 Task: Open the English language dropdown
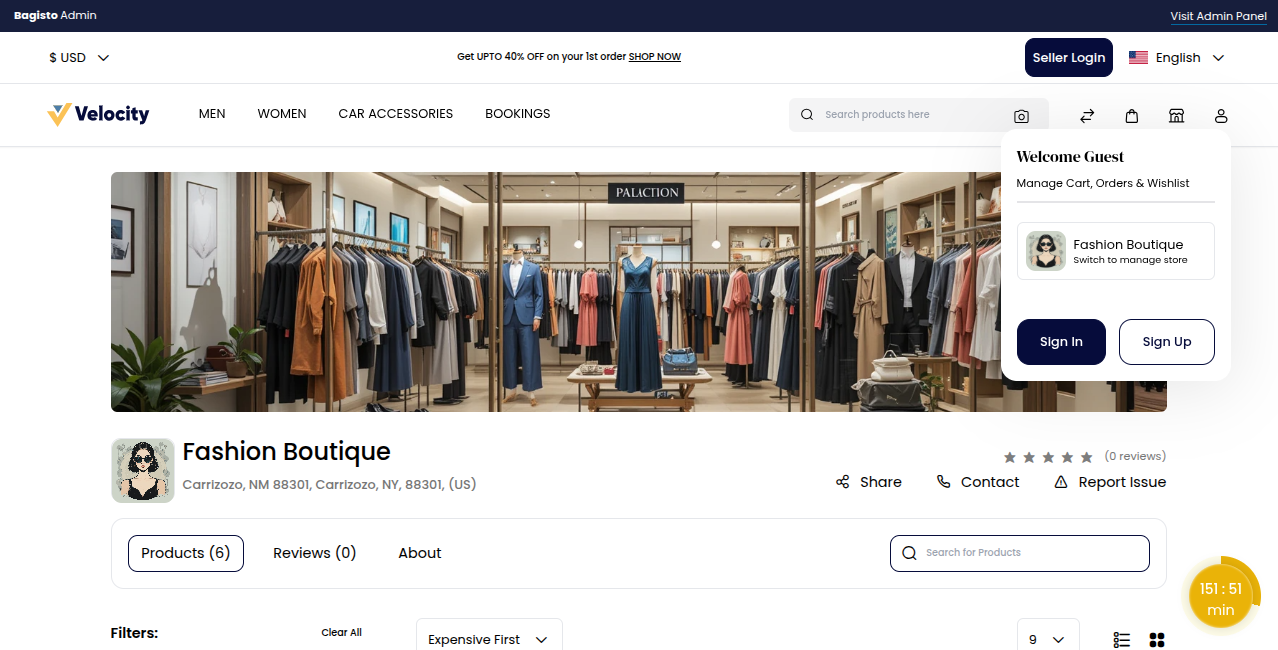1177,57
